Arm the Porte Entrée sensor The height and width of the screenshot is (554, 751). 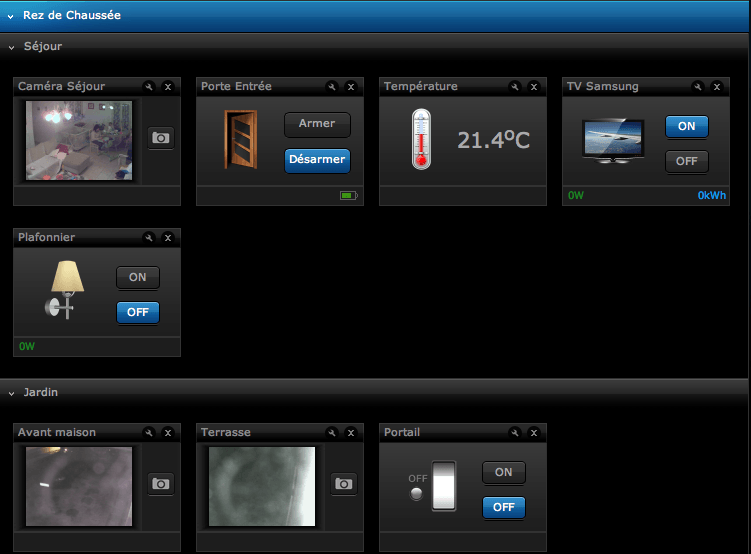(317, 124)
